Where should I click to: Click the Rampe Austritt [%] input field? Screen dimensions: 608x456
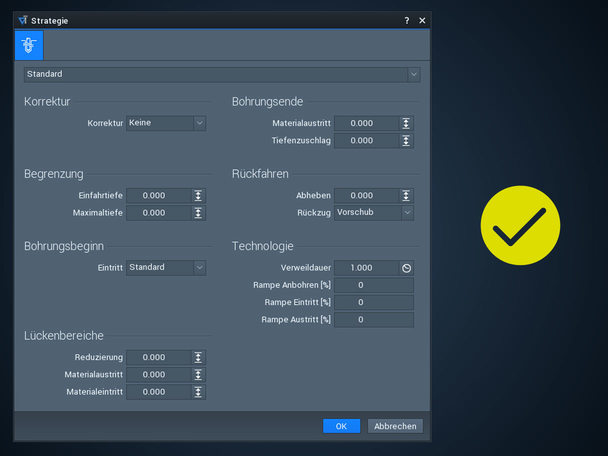[x=374, y=320]
